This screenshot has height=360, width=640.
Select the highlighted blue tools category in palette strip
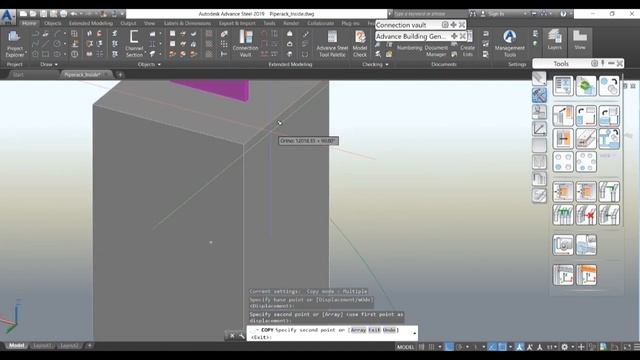tap(539, 95)
